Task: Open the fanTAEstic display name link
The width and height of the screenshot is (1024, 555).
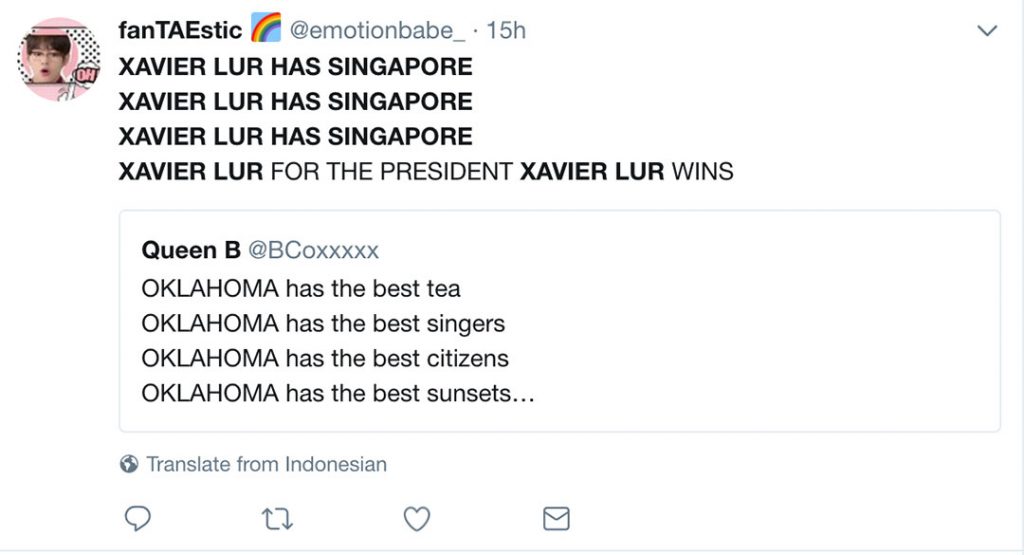Action: (x=180, y=31)
